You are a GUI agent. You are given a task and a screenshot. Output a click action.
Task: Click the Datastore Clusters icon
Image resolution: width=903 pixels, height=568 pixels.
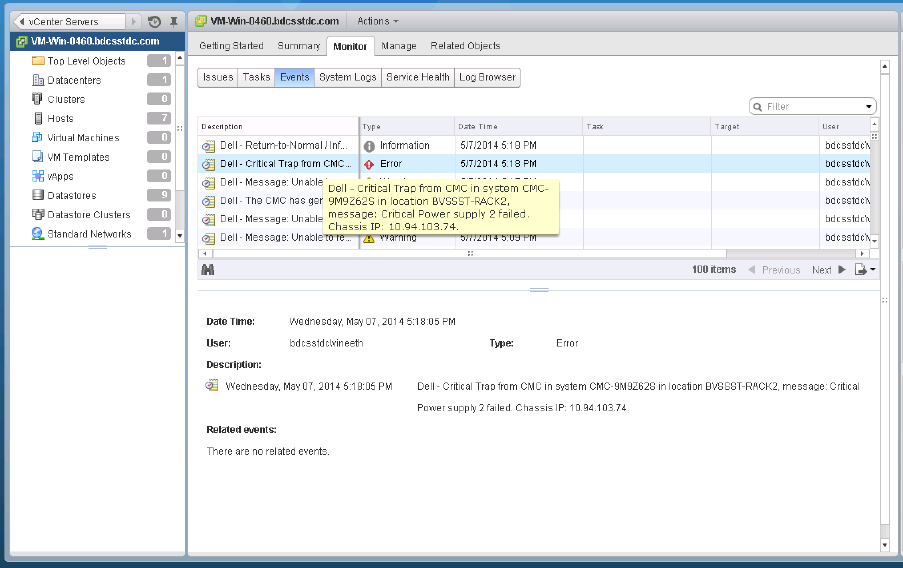point(38,214)
